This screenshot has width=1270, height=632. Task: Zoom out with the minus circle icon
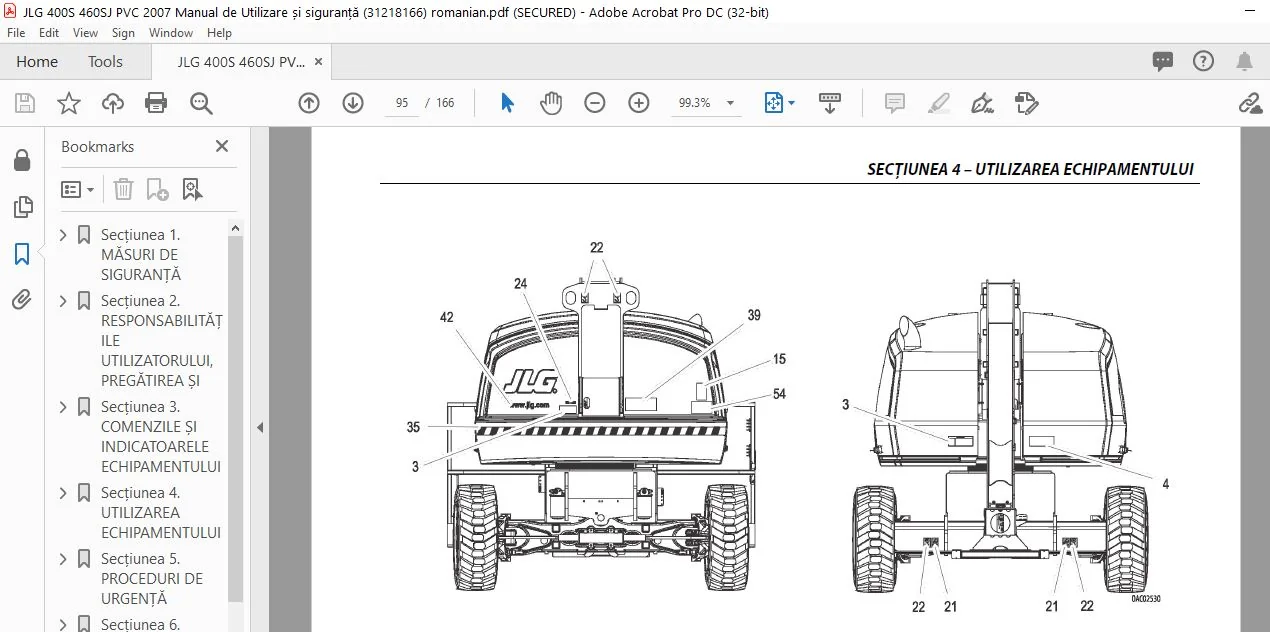pyautogui.click(x=595, y=103)
